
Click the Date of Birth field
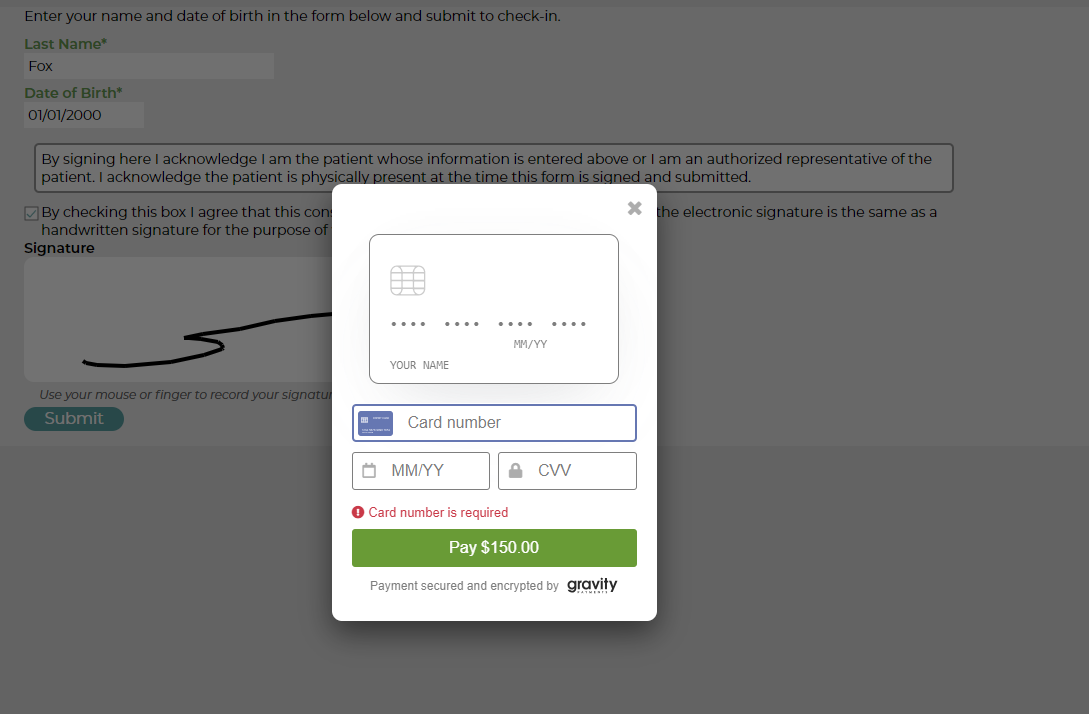pyautogui.click(x=84, y=115)
